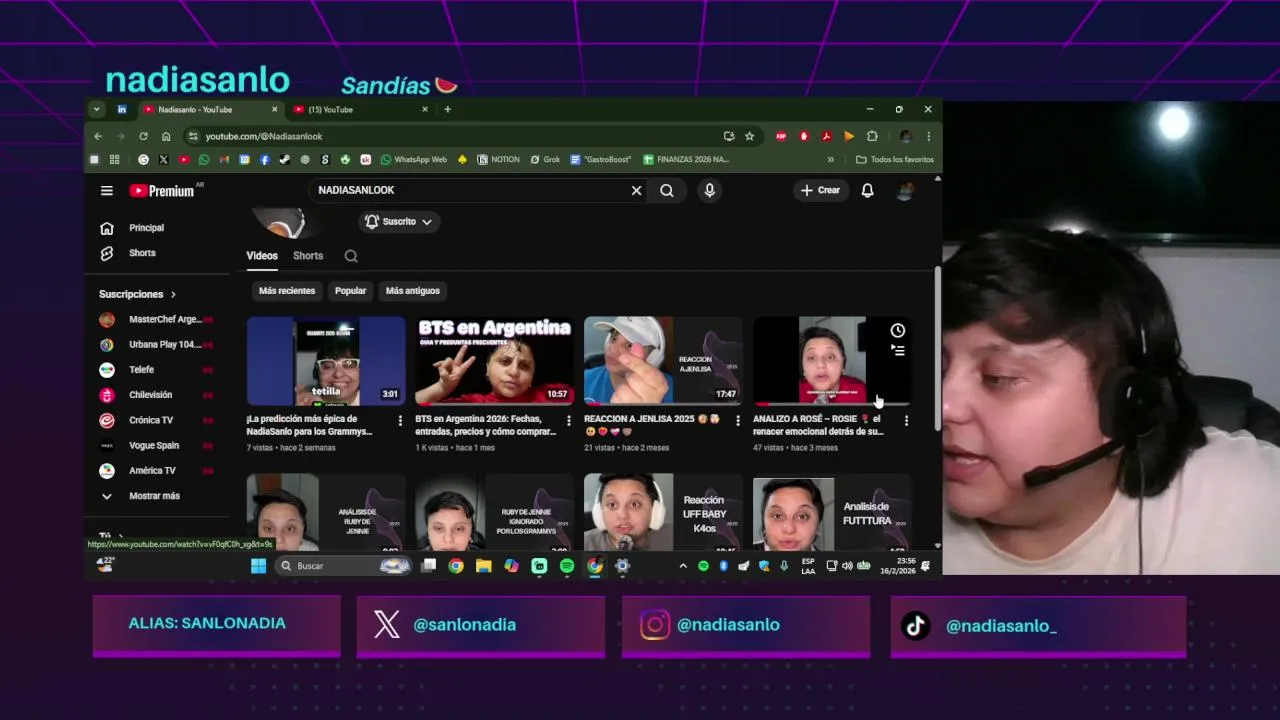
Task: Clear the NADIASANLOOK search text
Action: pos(636,190)
